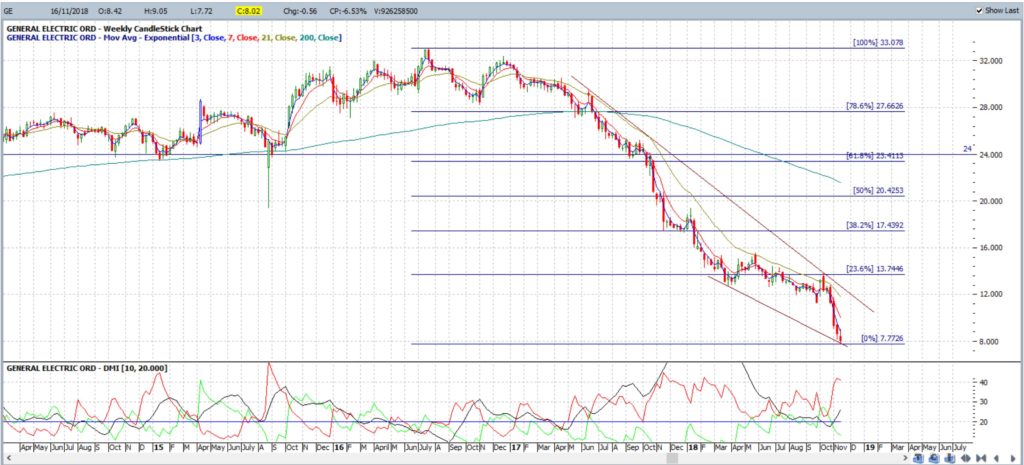Click the '17' year marker on time axis
The width and height of the screenshot is (1024, 465).
pyautogui.click(x=515, y=447)
